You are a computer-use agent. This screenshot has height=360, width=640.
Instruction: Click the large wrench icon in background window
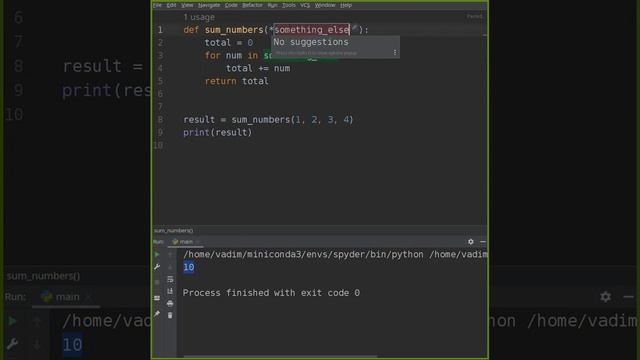coord(12,344)
